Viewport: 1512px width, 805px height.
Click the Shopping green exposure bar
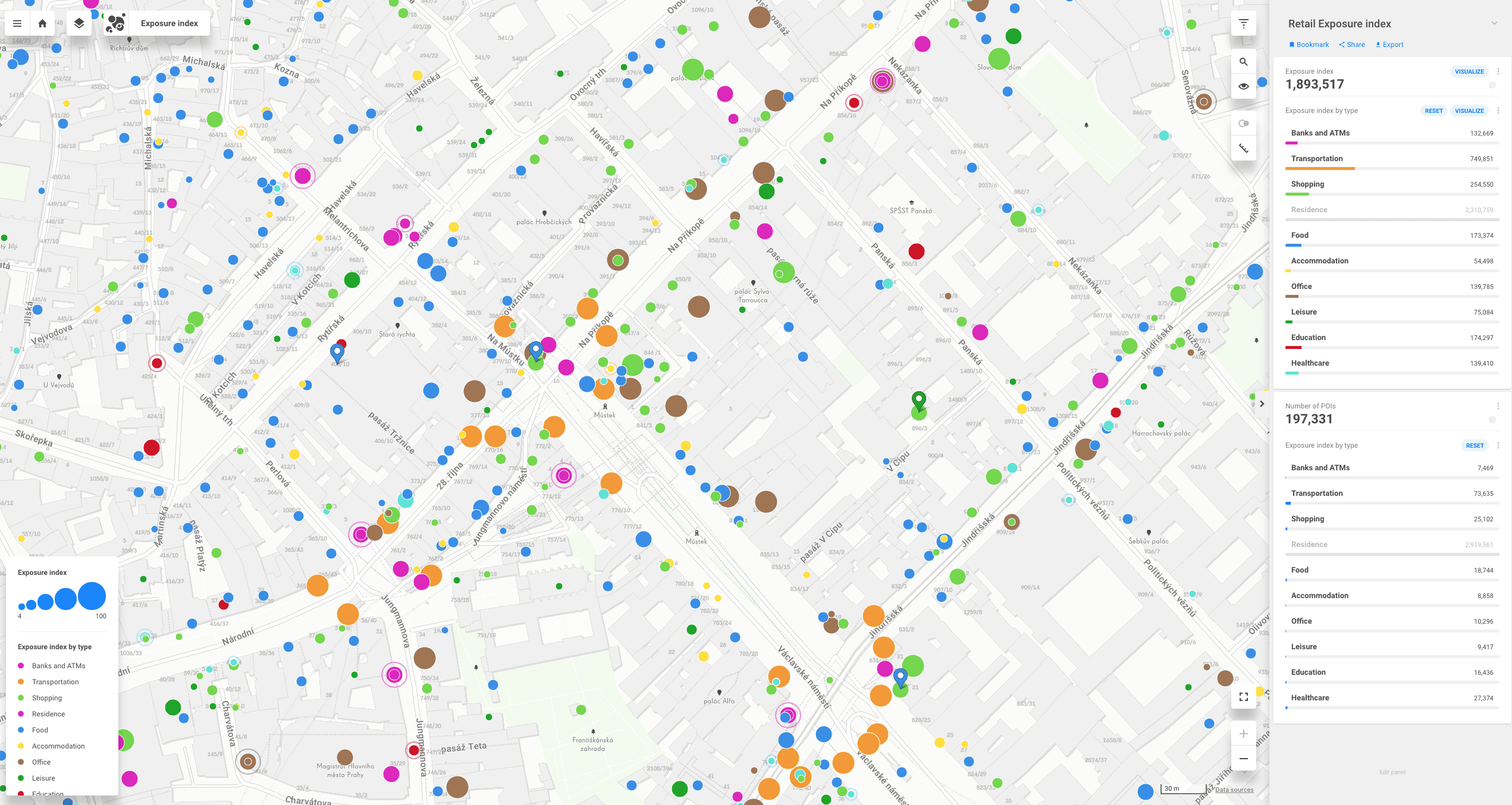(x=1297, y=194)
